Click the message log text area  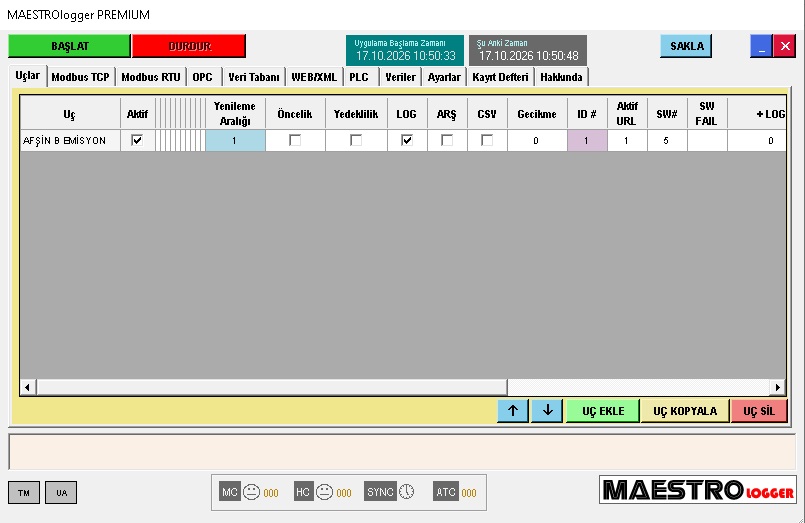tap(402, 452)
